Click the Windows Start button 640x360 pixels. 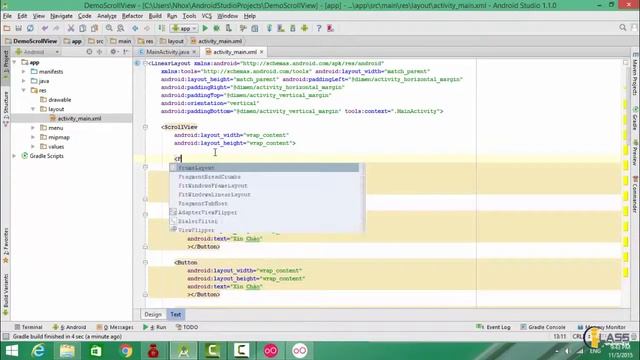tap(11, 351)
